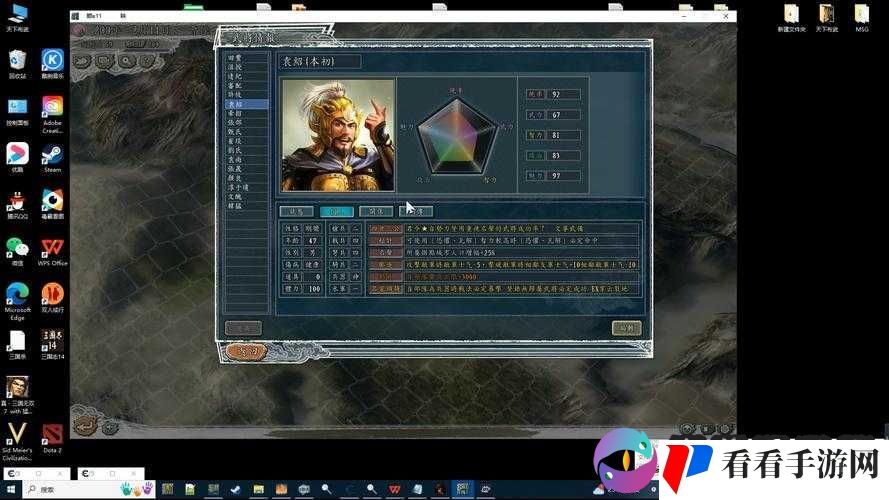Launch the WPS Office desktop shortcut
This screenshot has height=500, width=889.
pyautogui.click(x=52, y=252)
